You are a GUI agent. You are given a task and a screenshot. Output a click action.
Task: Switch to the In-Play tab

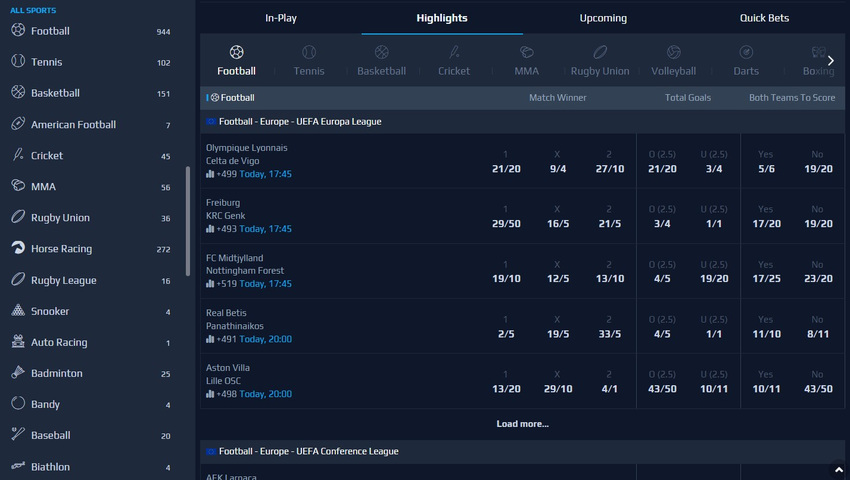click(x=281, y=18)
